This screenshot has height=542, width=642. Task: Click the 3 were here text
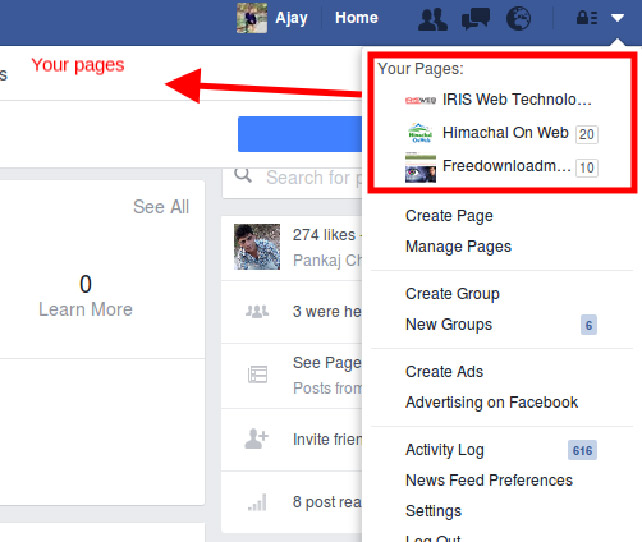tap(327, 312)
